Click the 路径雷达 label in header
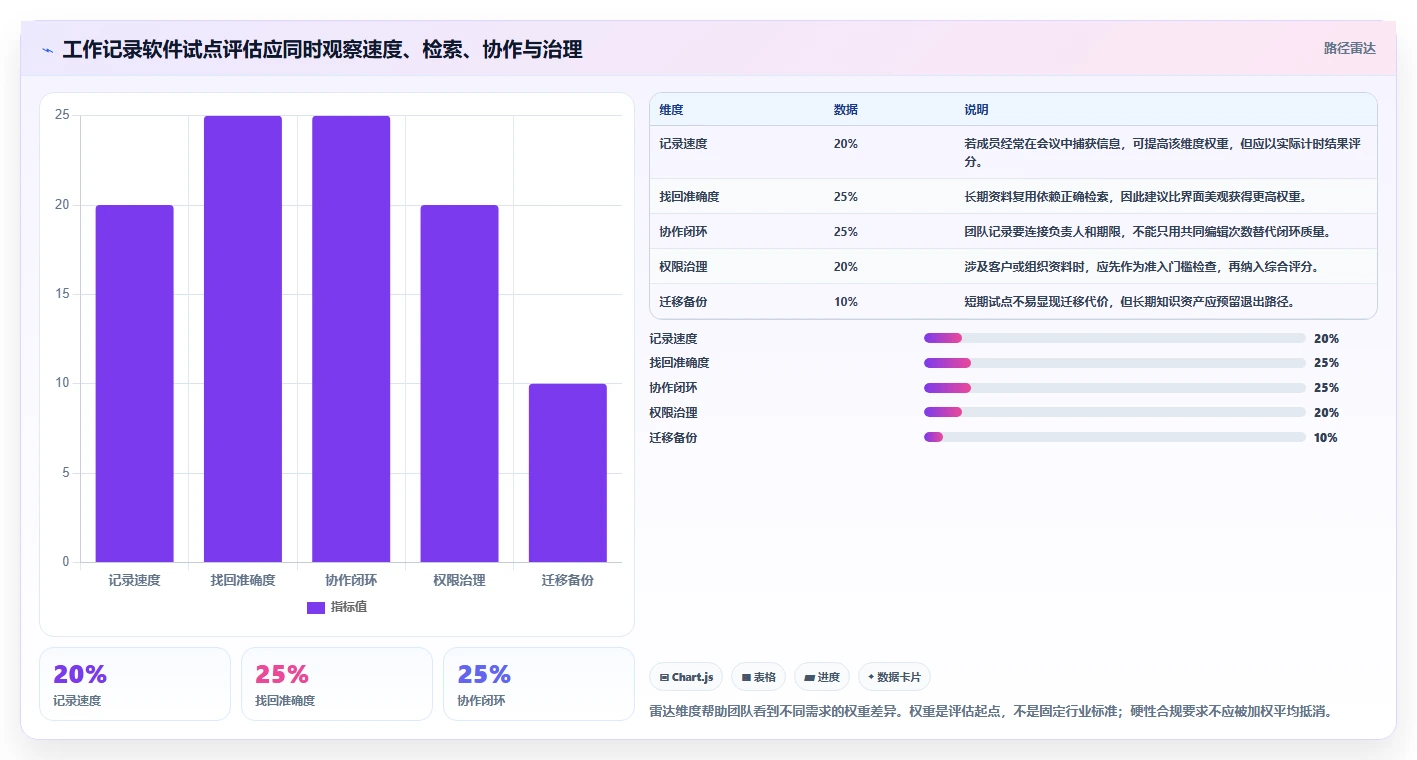Image resolution: width=1417 pixels, height=760 pixels. (x=1349, y=48)
